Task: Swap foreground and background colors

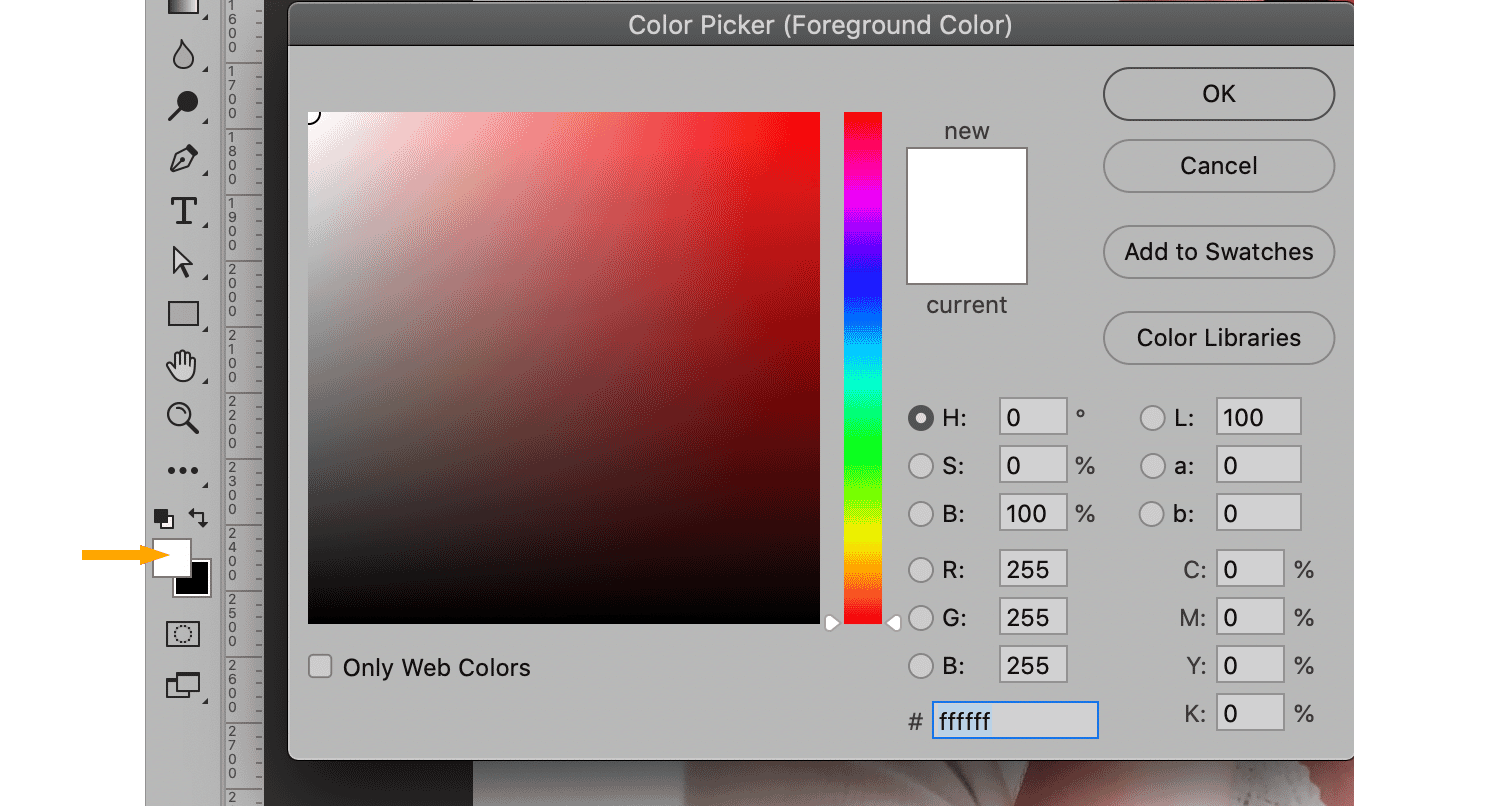Action: (199, 517)
